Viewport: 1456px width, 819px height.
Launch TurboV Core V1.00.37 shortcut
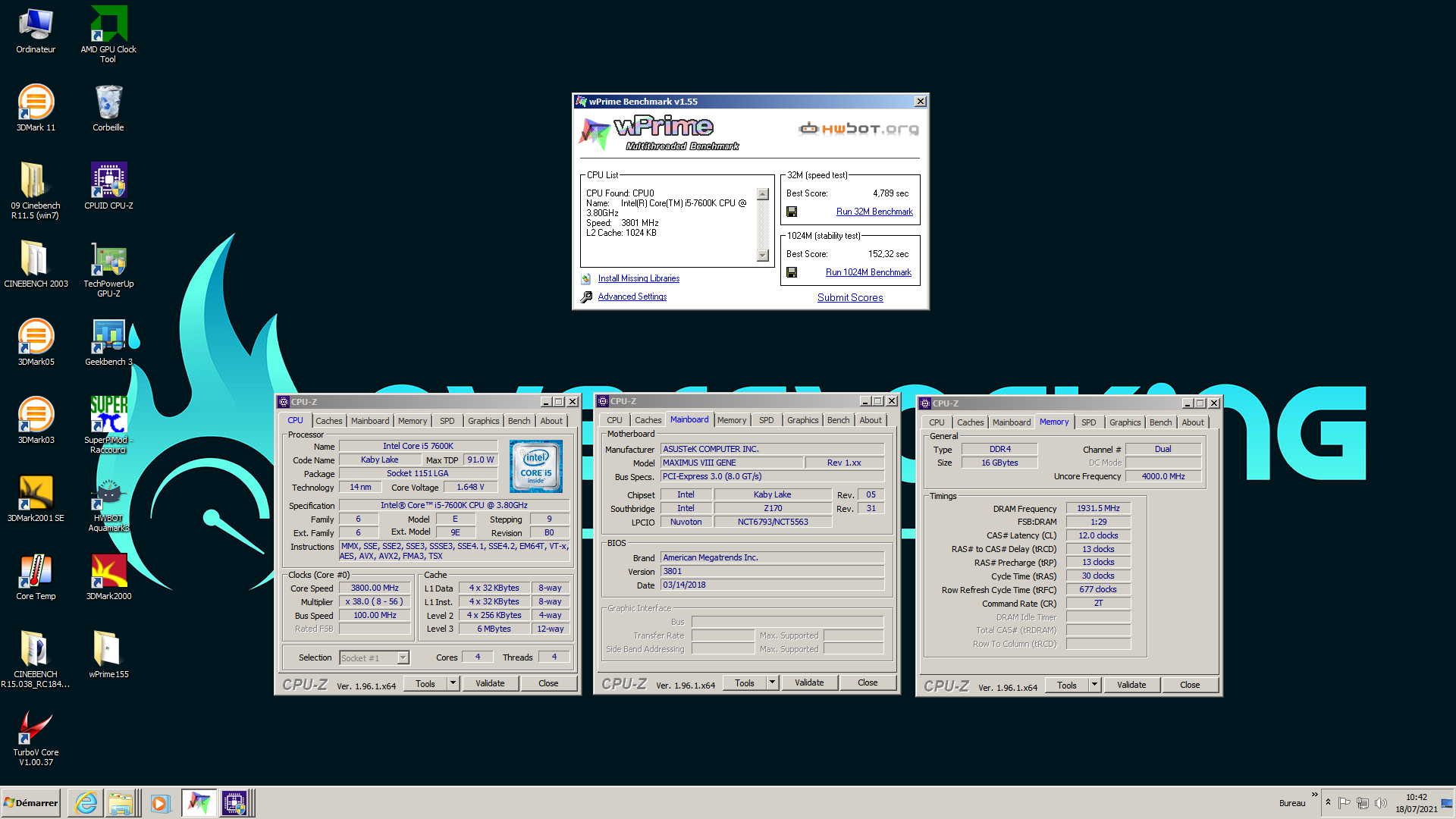[36, 737]
